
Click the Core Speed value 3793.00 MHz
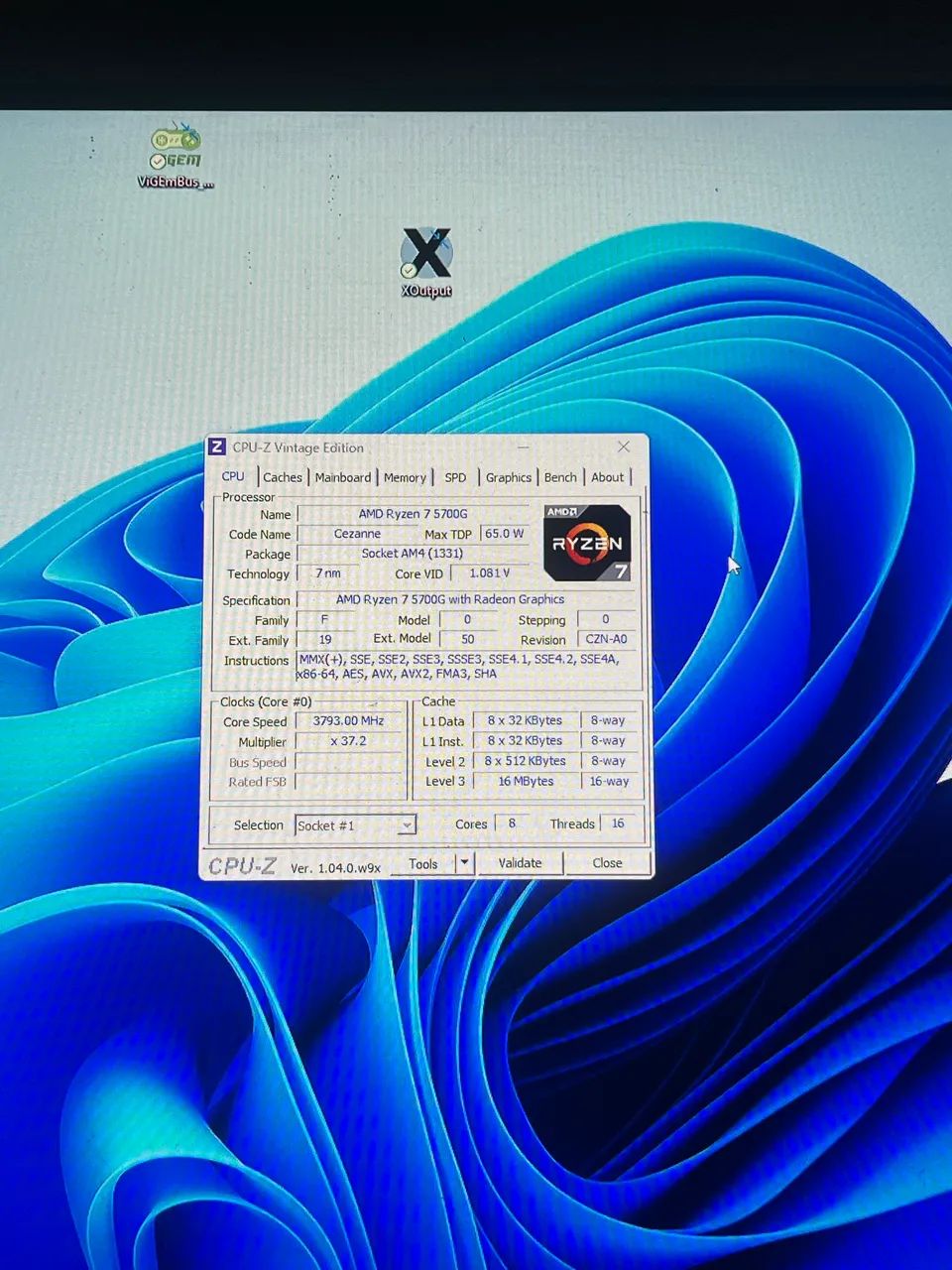(x=348, y=721)
